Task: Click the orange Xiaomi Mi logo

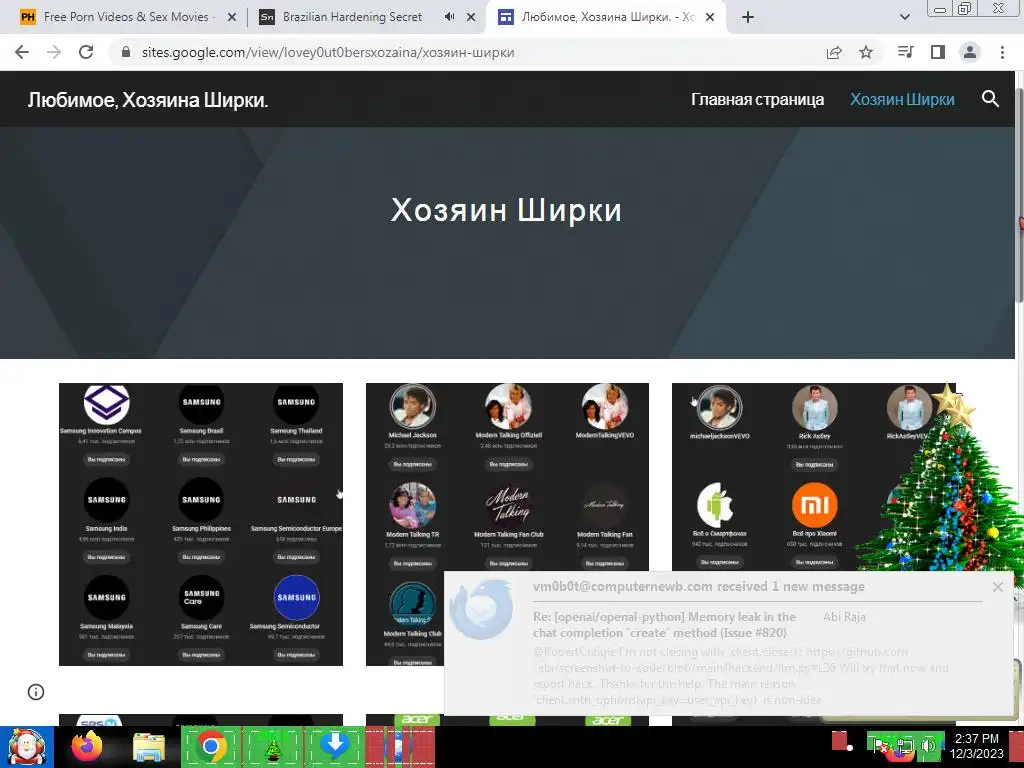Action: click(x=814, y=505)
